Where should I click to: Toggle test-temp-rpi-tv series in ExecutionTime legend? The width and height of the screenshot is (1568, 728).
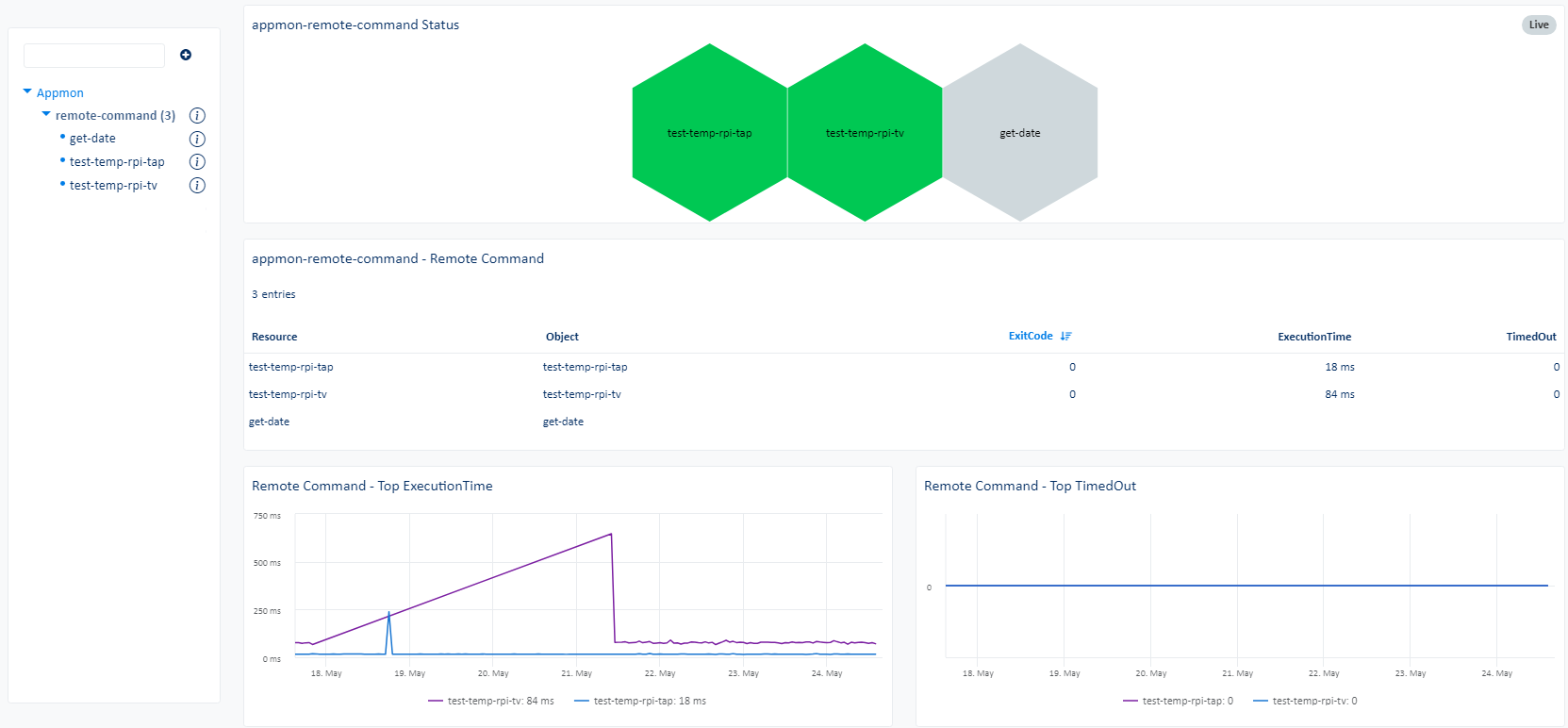(x=490, y=702)
